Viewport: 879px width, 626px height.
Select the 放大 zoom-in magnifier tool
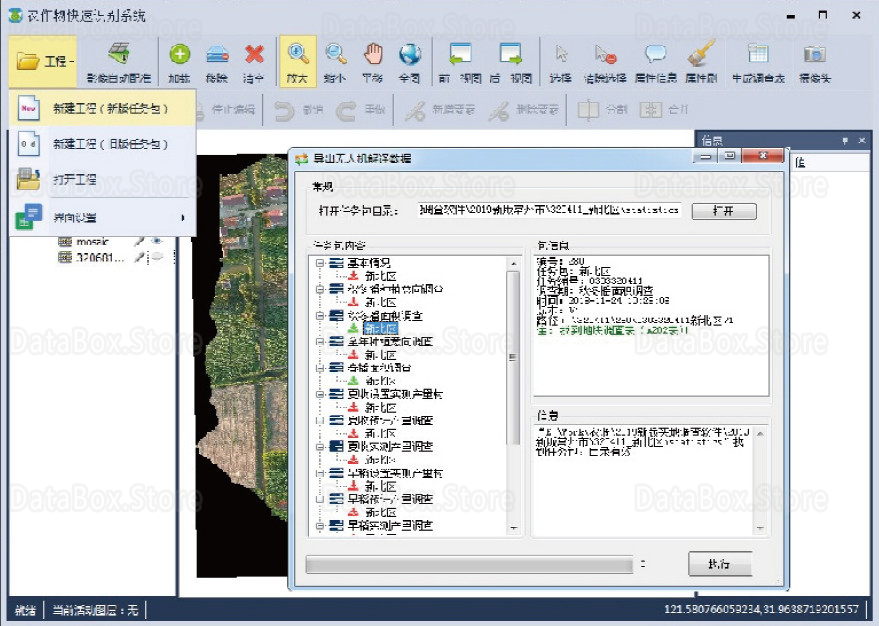click(298, 62)
